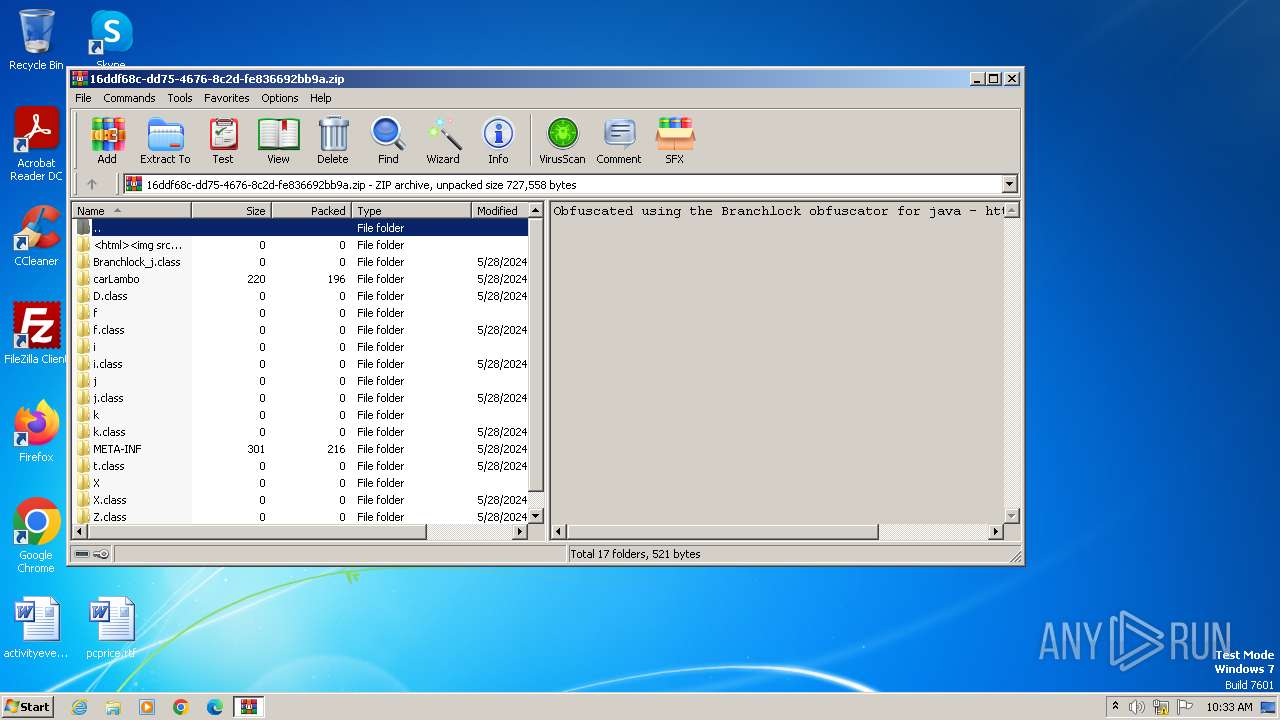Open Acrobat Reader DC desktop shortcut
The width and height of the screenshot is (1280, 720).
(36, 144)
